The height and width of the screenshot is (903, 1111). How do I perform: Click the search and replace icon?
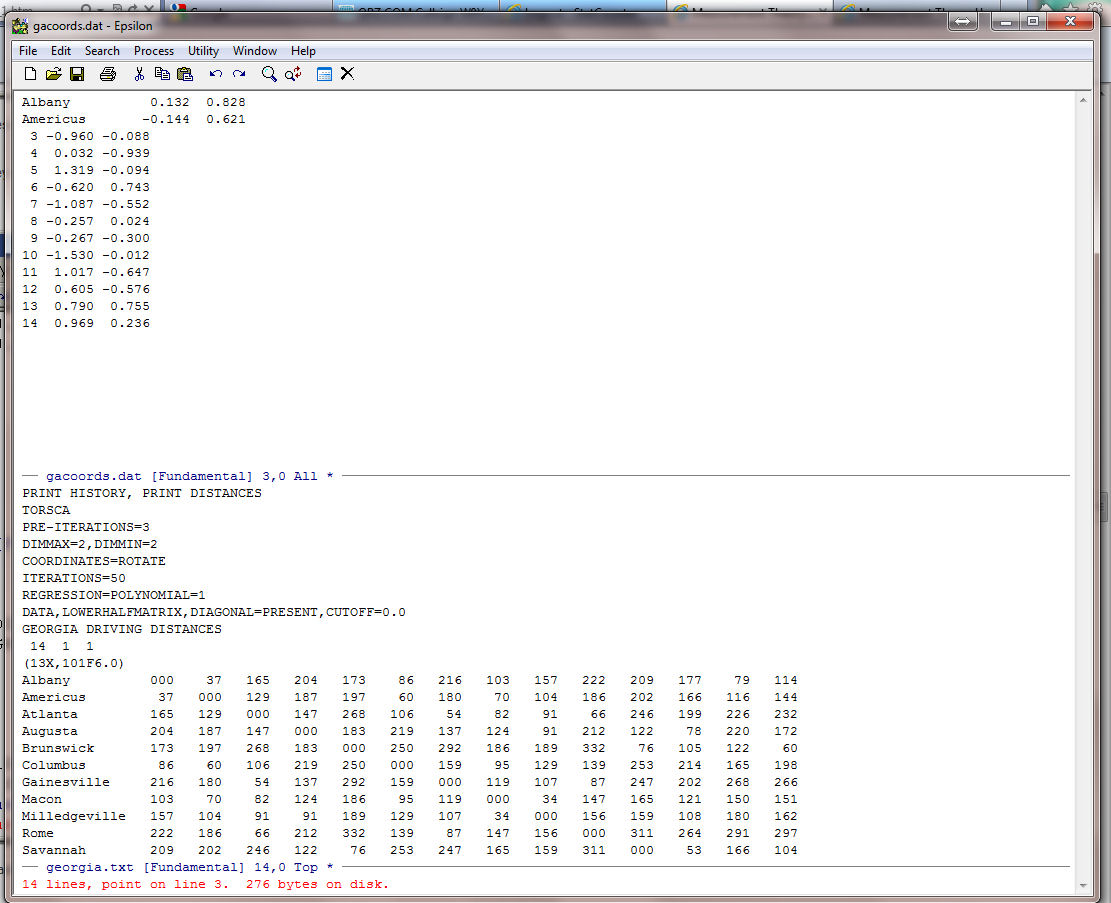coord(293,74)
